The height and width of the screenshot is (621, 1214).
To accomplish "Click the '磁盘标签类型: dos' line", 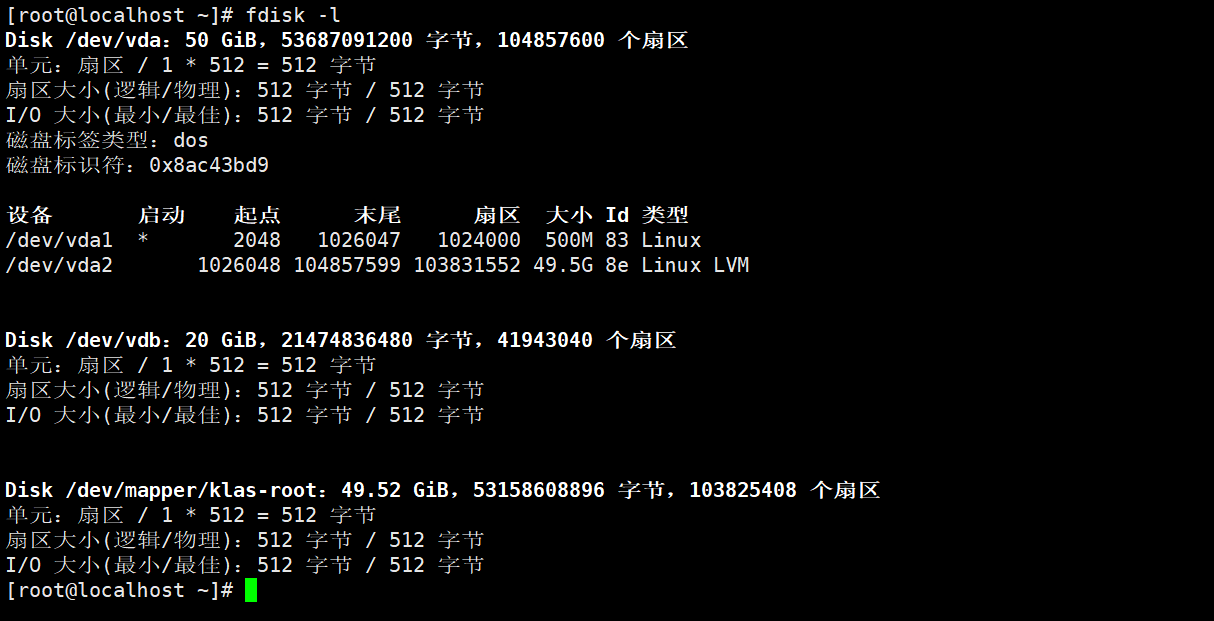I will point(107,140).
